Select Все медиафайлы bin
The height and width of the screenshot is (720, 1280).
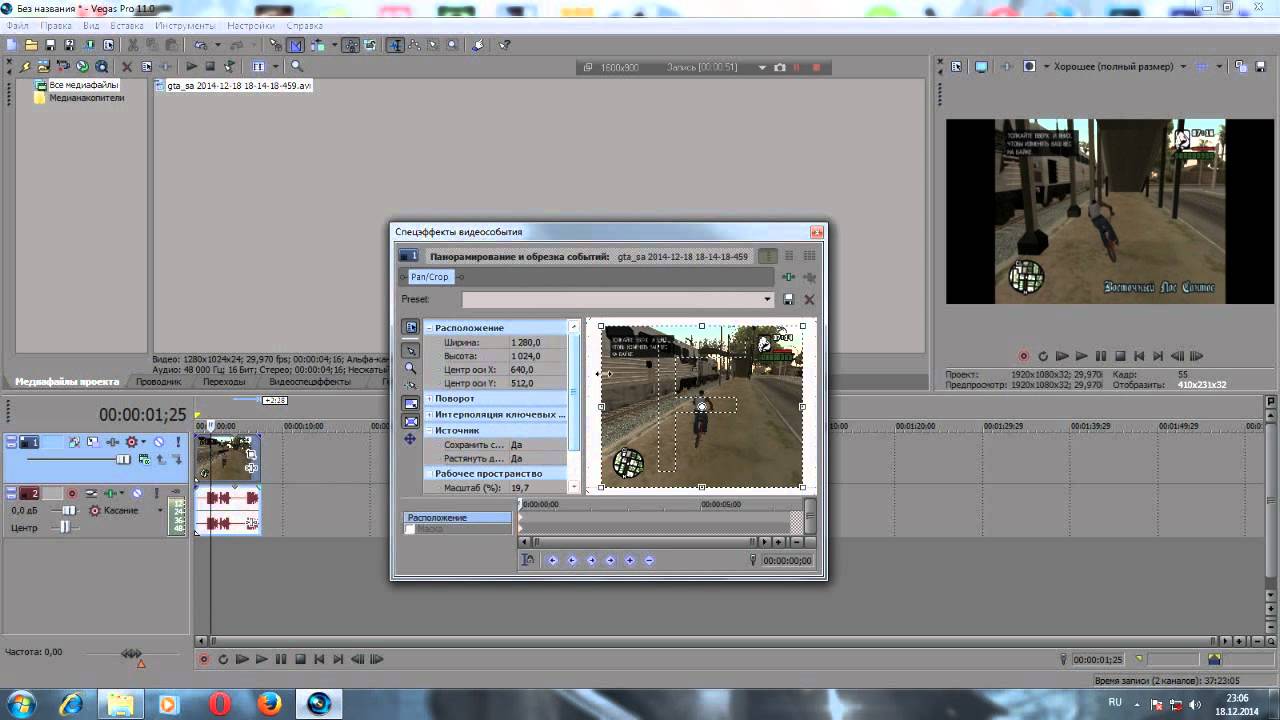pos(84,85)
